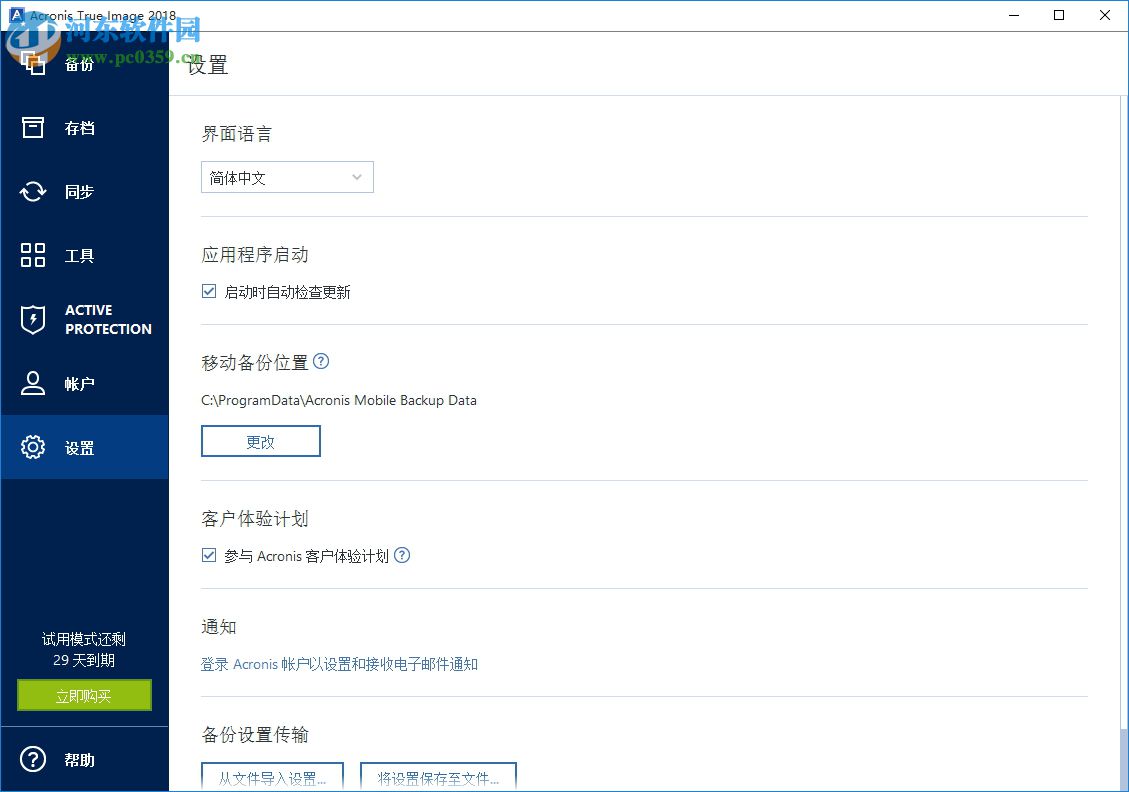Click the help icon after 客户体验计划 checkbox
The height and width of the screenshot is (792, 1129).
click(x=402, y=555)
